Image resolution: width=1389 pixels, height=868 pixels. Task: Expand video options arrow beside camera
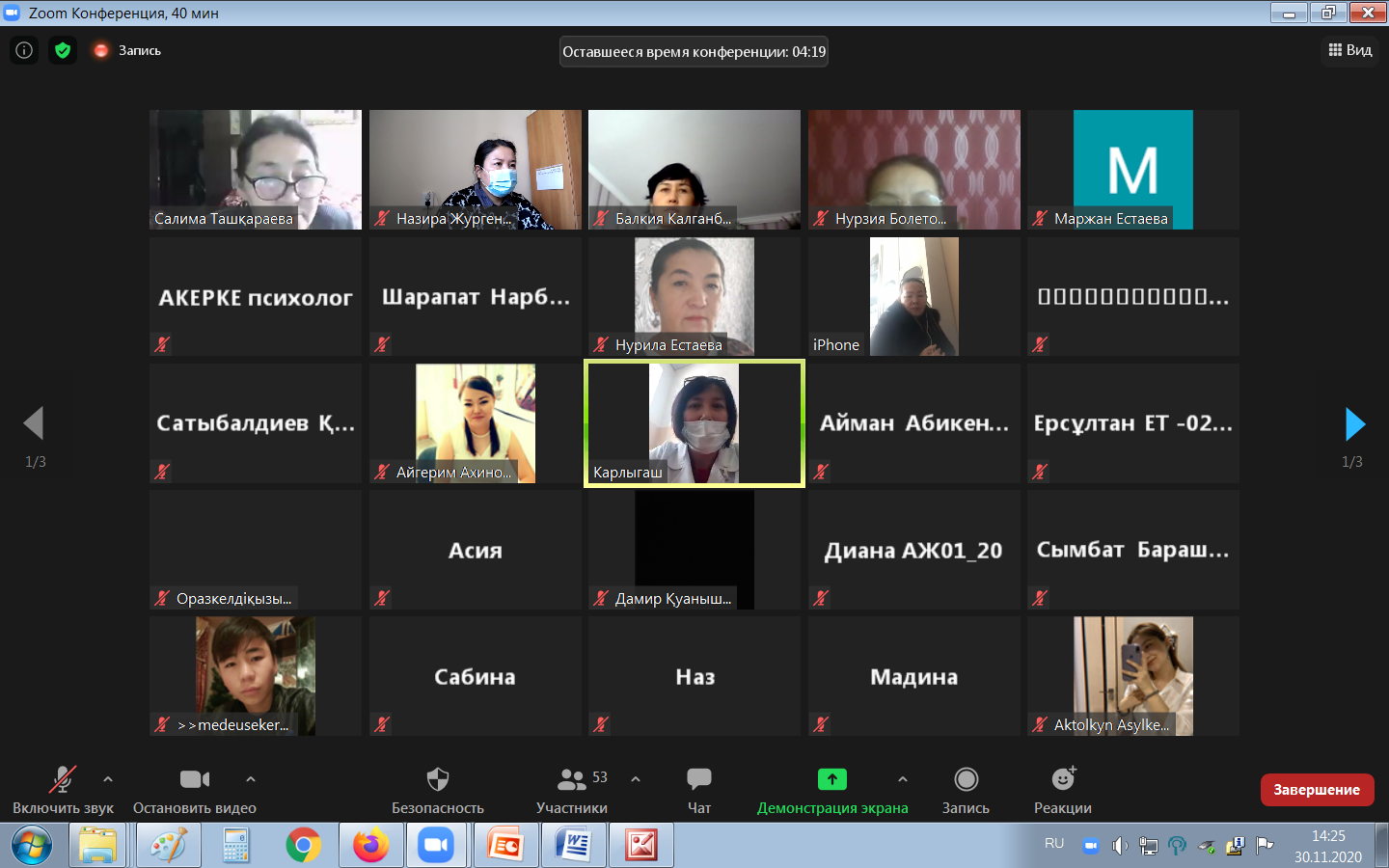(251, 778)
